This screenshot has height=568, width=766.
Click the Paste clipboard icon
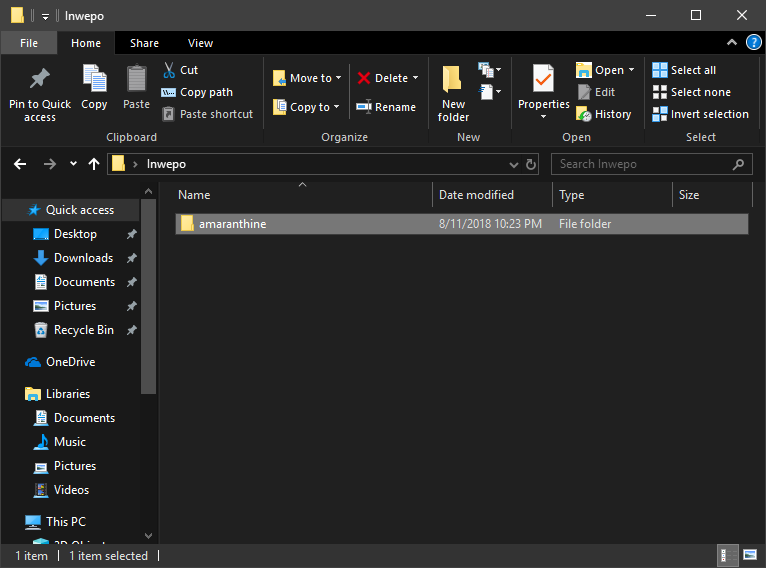[136, 80]
